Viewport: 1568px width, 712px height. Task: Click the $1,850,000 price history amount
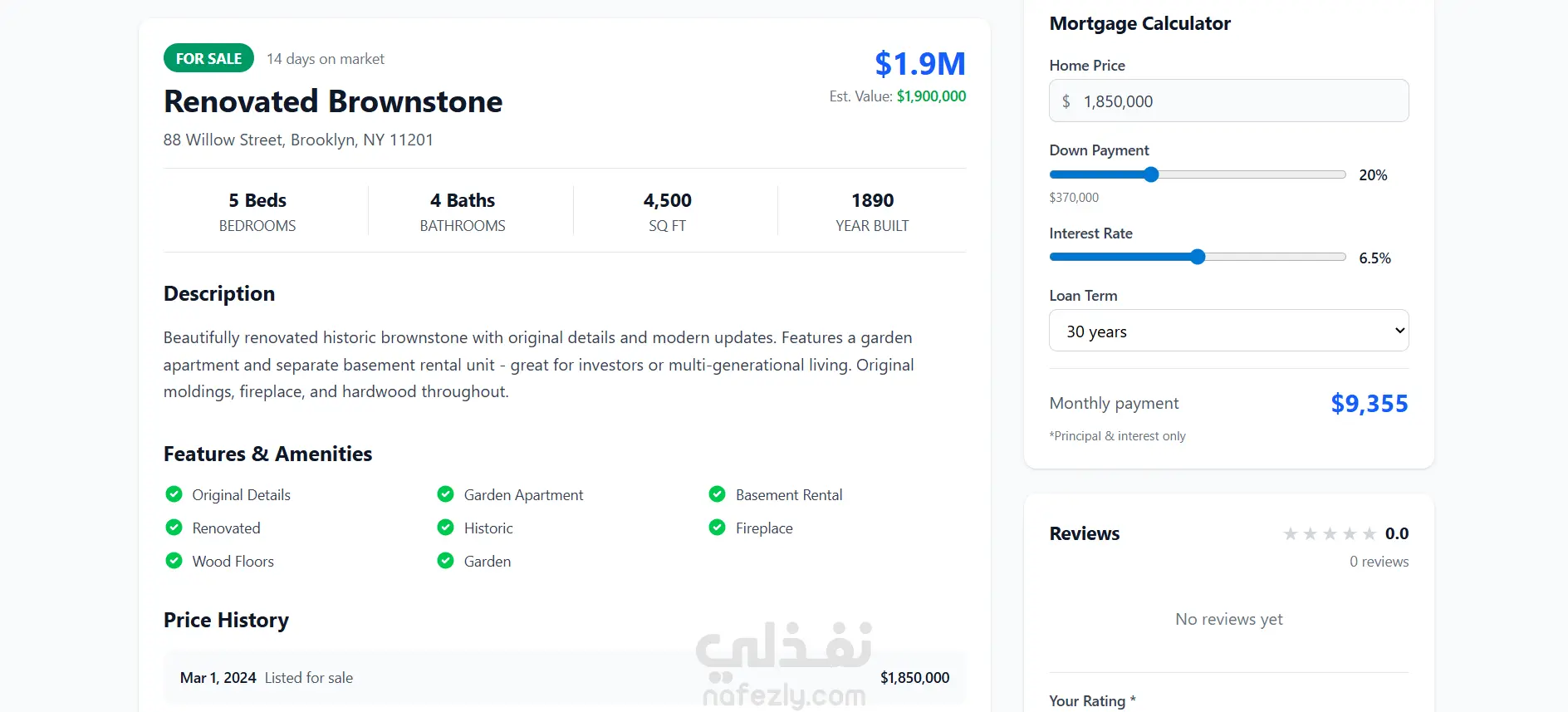pos(914,678)
